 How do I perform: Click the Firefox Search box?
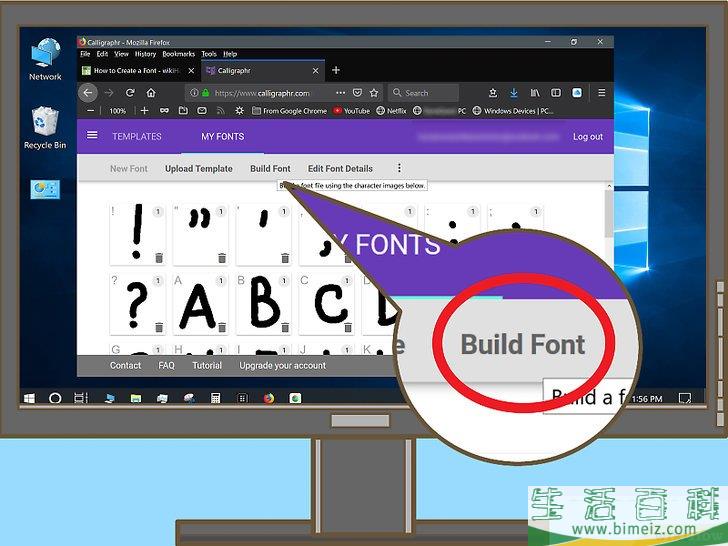tap(423, 93)
